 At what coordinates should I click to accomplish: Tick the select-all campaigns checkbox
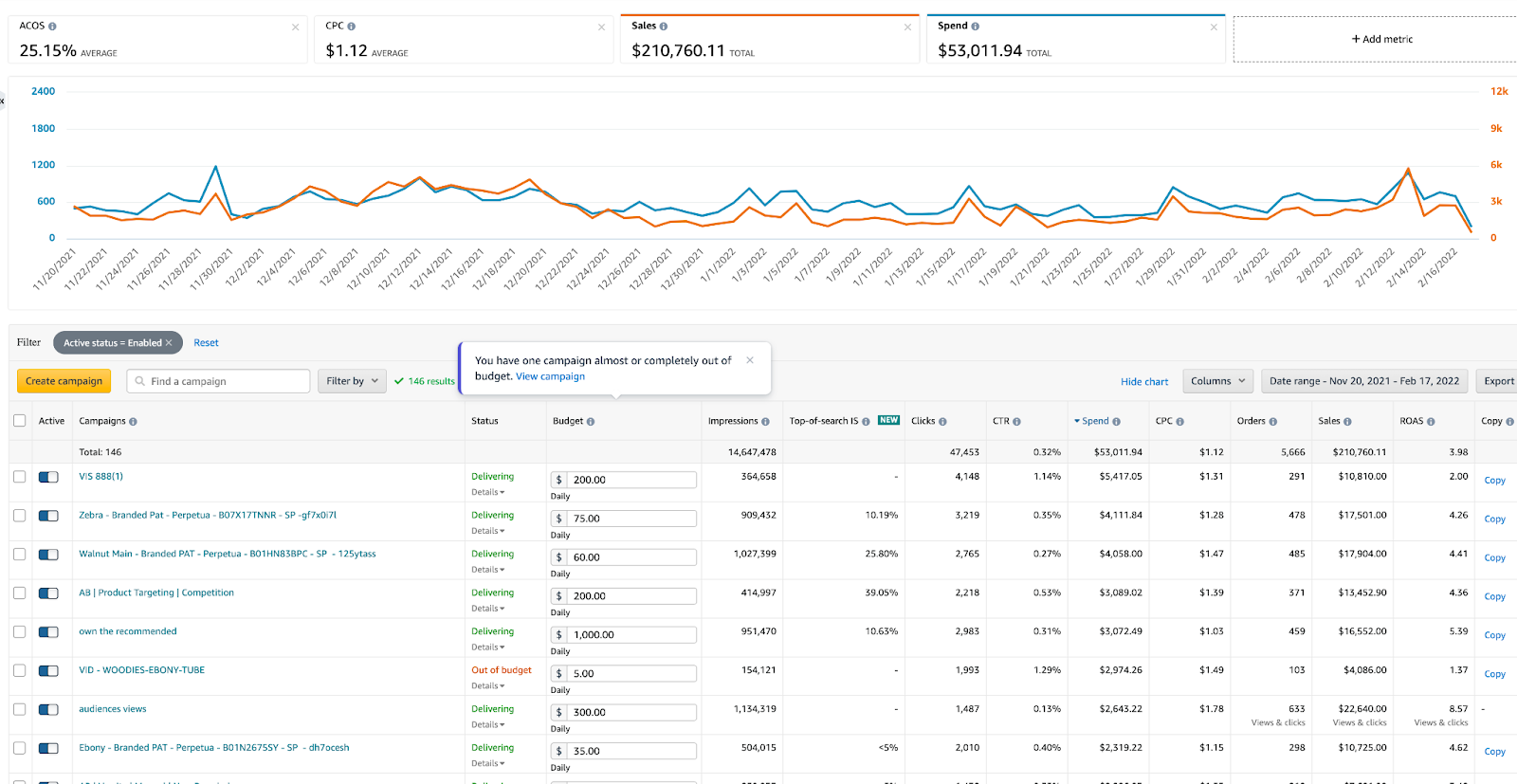[19, 420]
